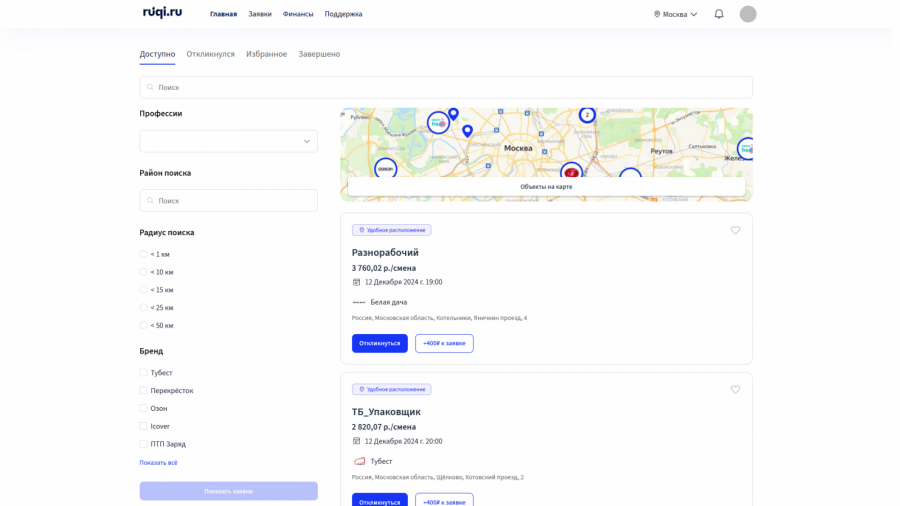Select the < 10 км search radius

click(144, 272)
